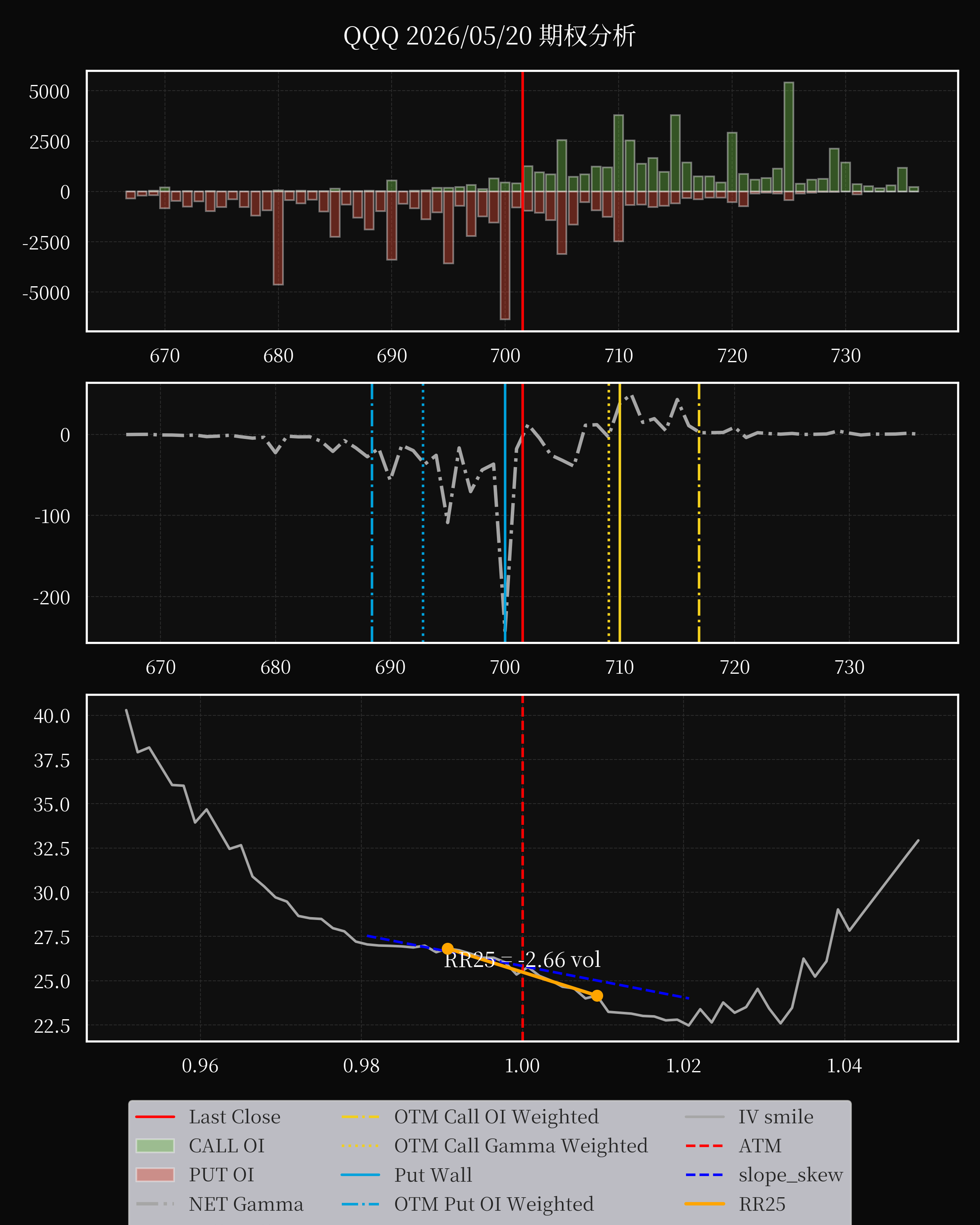Click the "37.5" IV axis tick label
980x1225 pixels.
pyautogui.click(x=52, y=760)
